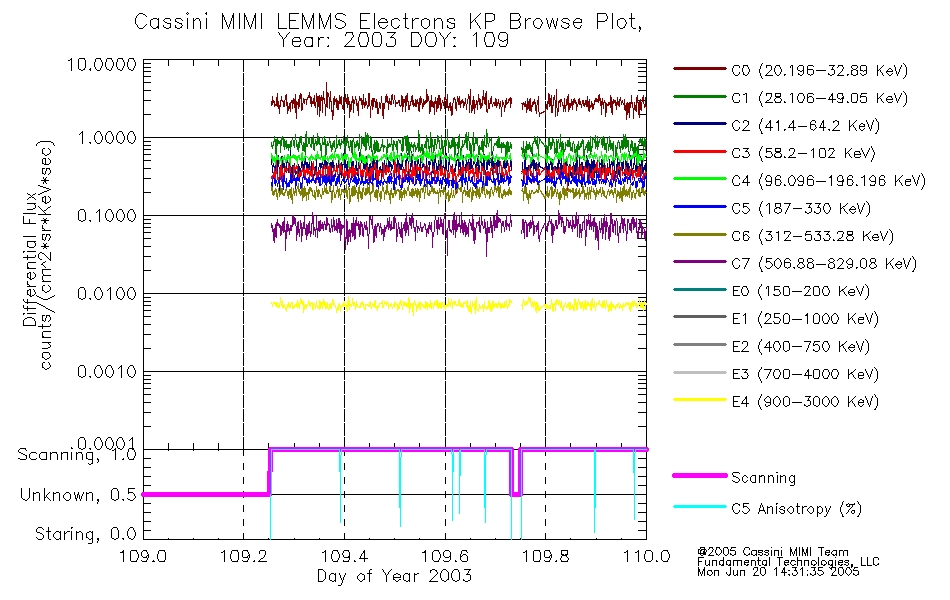Click the Scanning, 1.0 axis label

(77, 455)
